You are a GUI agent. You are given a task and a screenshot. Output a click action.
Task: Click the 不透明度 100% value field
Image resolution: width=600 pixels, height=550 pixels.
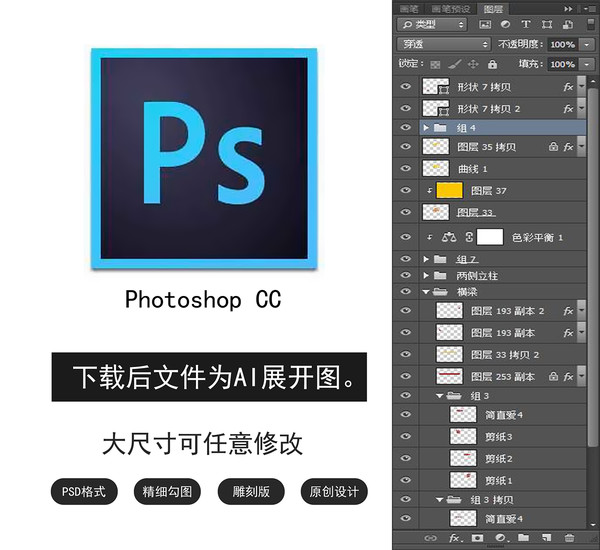(x=563, y=45)
